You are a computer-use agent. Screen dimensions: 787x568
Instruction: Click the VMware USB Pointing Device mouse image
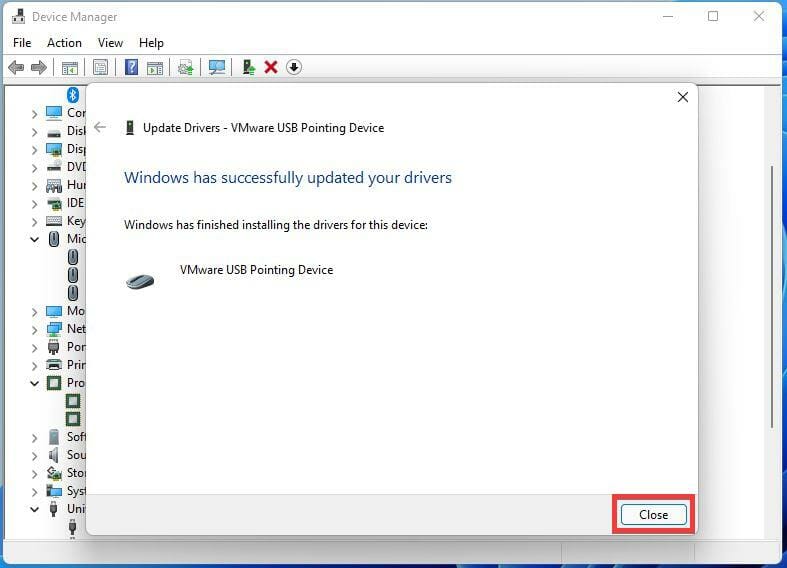(x=140, y=281)
